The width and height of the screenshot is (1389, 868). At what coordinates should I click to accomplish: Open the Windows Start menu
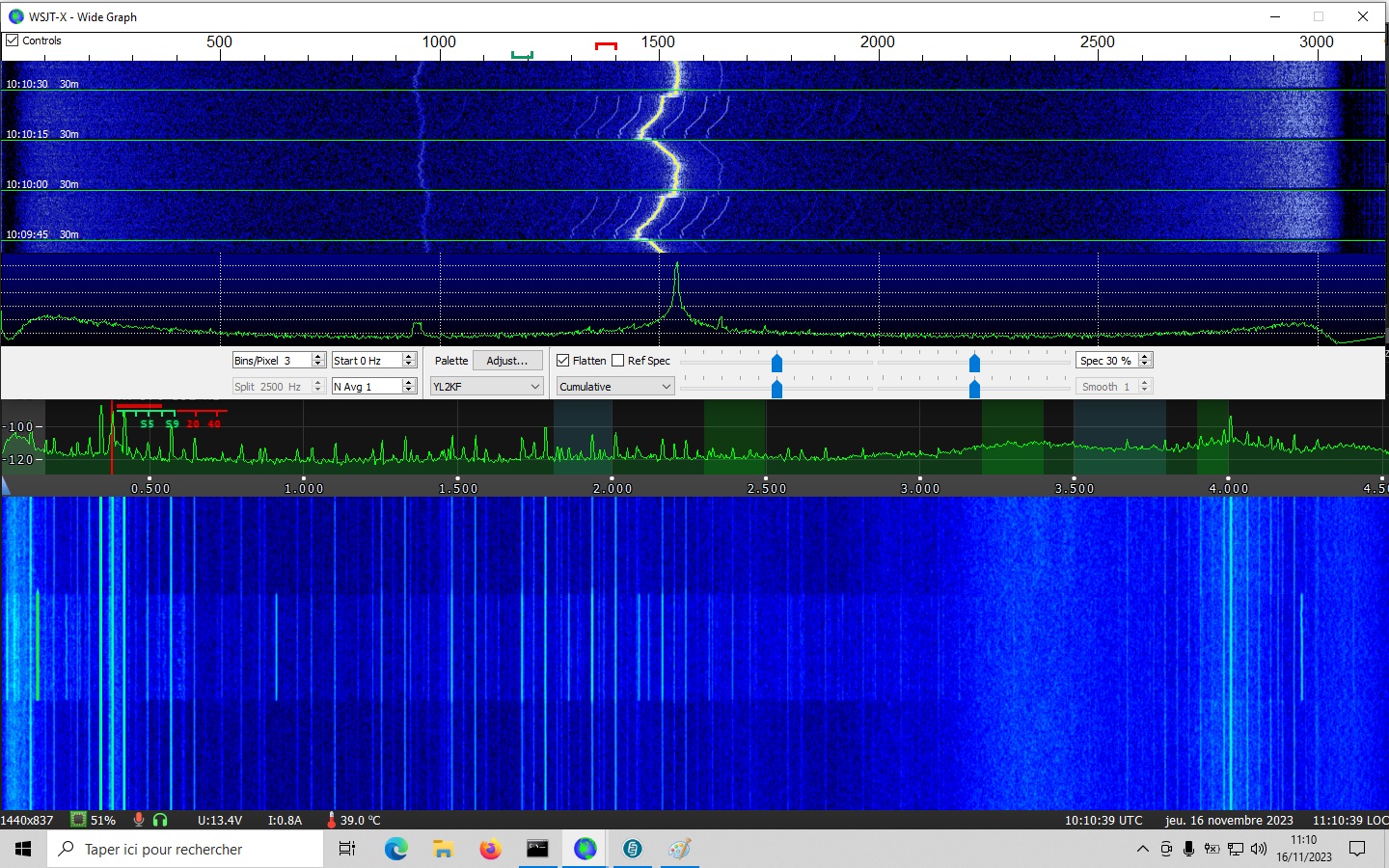pos(23,849)
